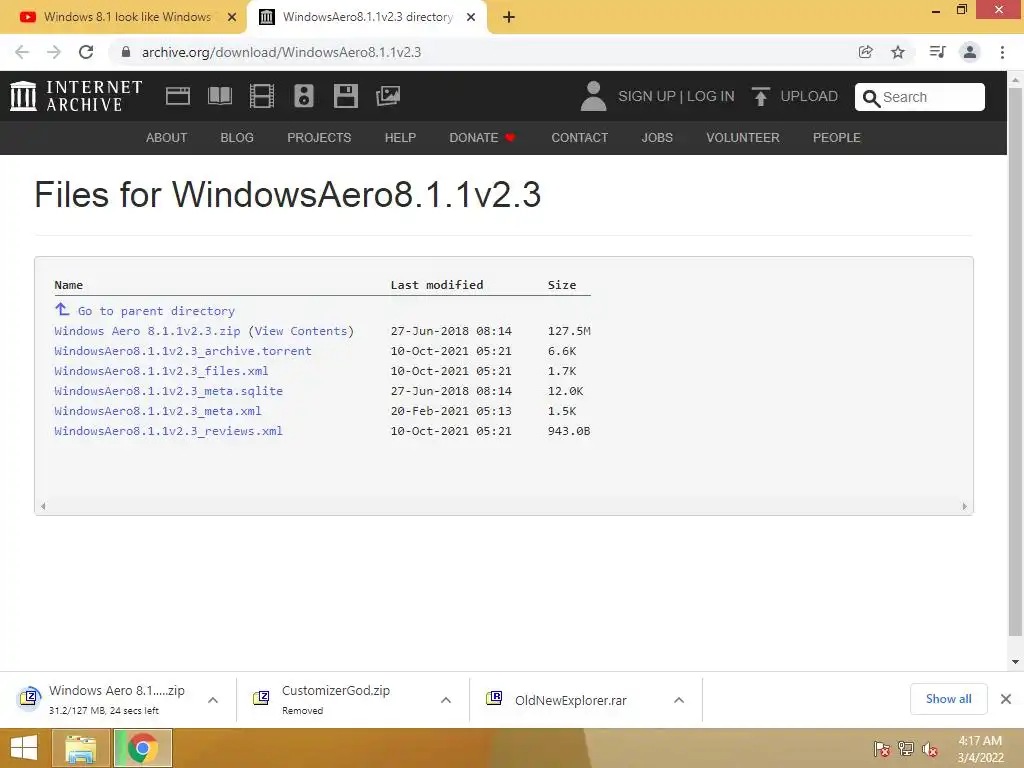Viewport: 1024px width, 768px height.
Task: Click the View Contents link
Action: coord(301,331)
